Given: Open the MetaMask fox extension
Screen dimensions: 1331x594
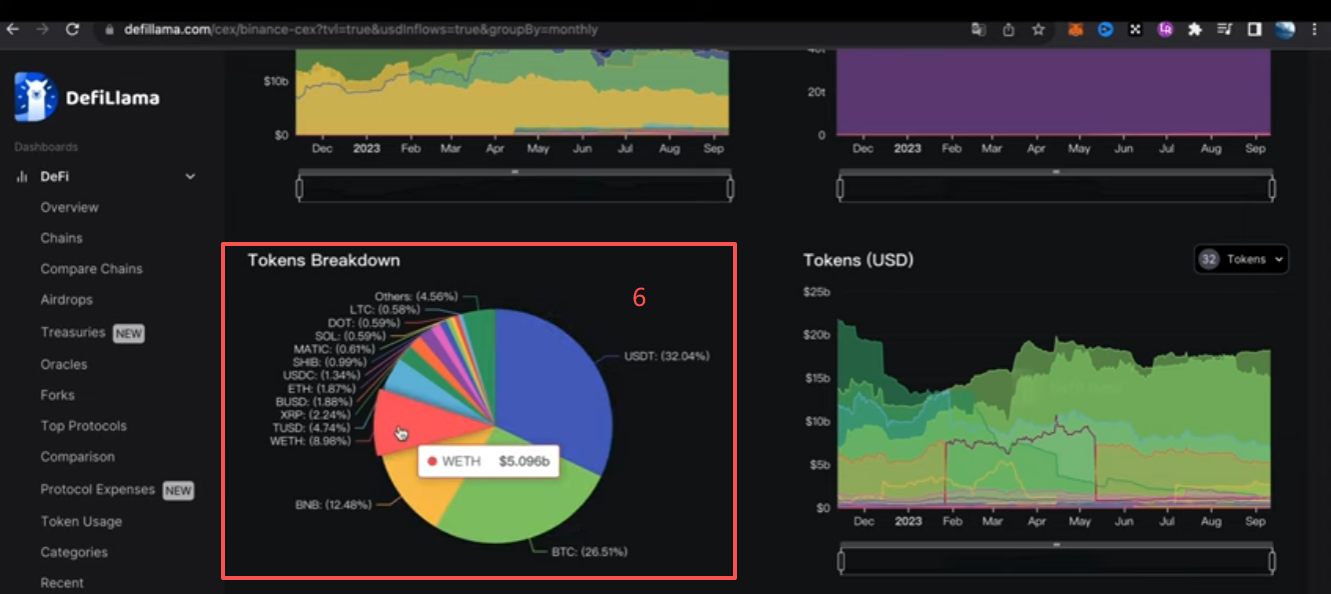Looking at the screenshot, I should (x=1076, y=30).
